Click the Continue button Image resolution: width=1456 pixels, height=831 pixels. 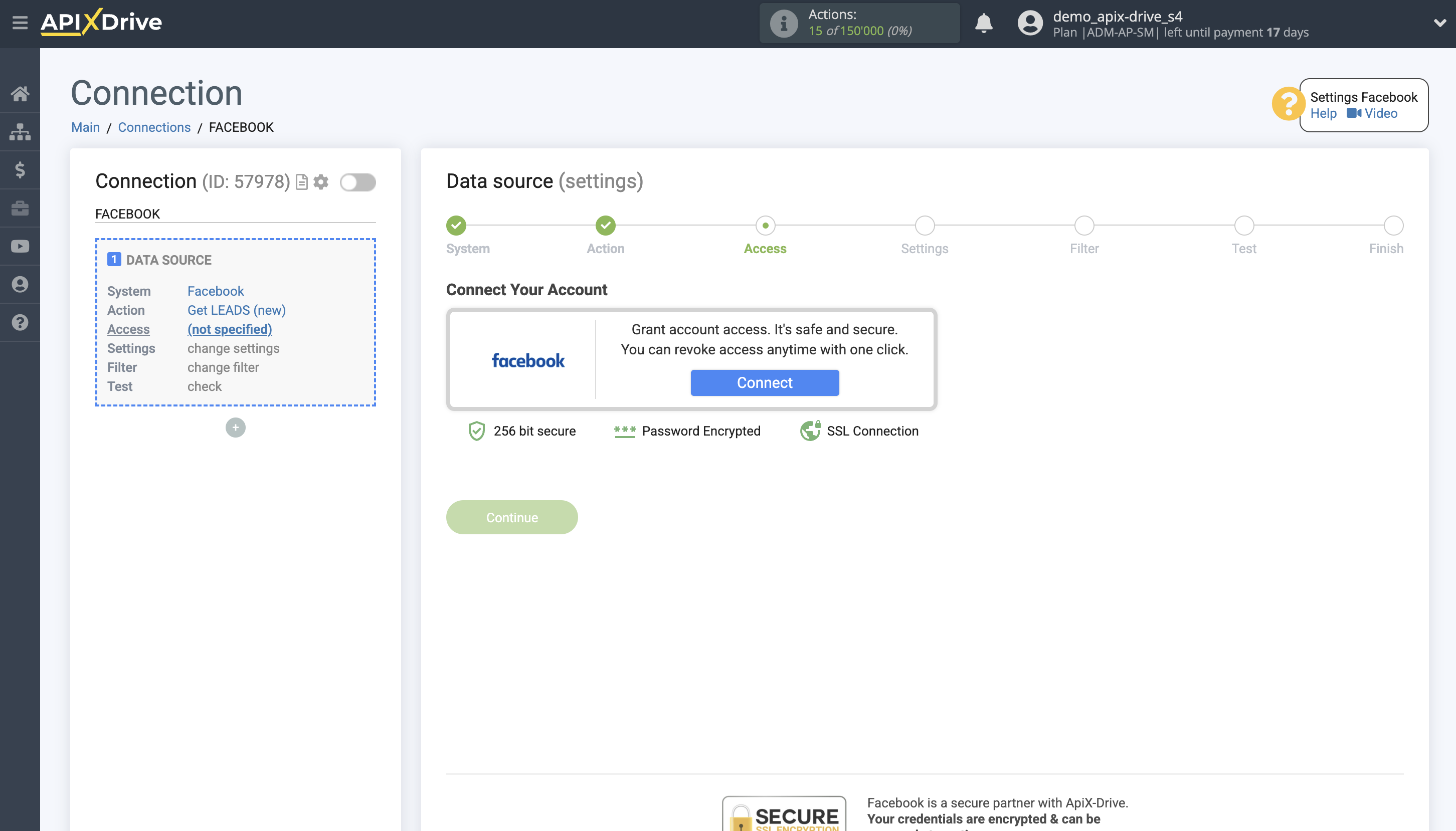click(x=511, y=517)
